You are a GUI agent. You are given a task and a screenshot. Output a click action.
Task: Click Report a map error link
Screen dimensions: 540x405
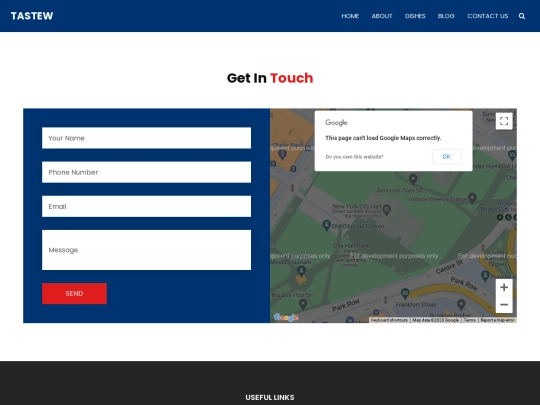[x=497, y=320]
